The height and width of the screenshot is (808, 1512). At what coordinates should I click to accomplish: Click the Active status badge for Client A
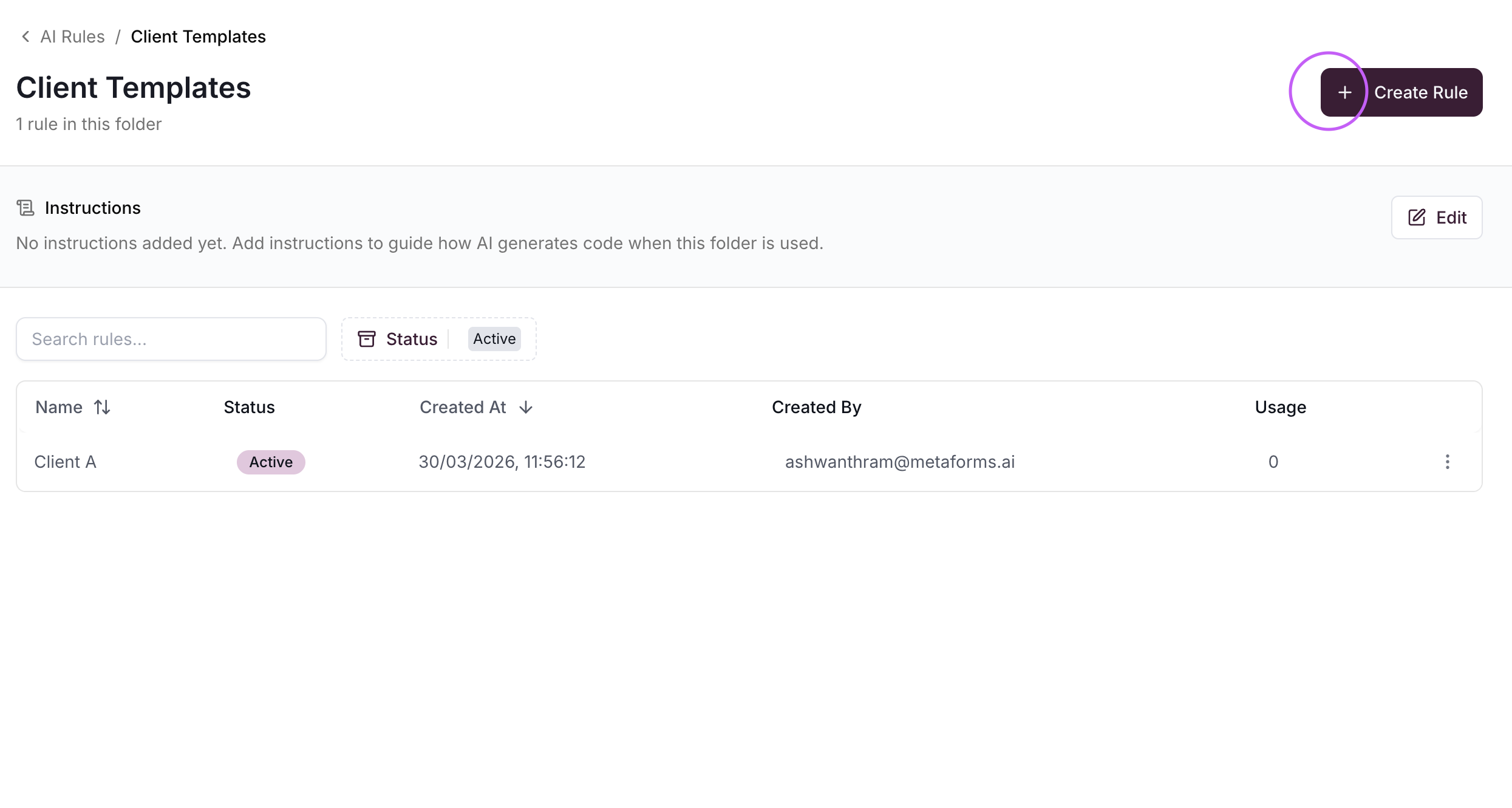(x=271, y=462)
